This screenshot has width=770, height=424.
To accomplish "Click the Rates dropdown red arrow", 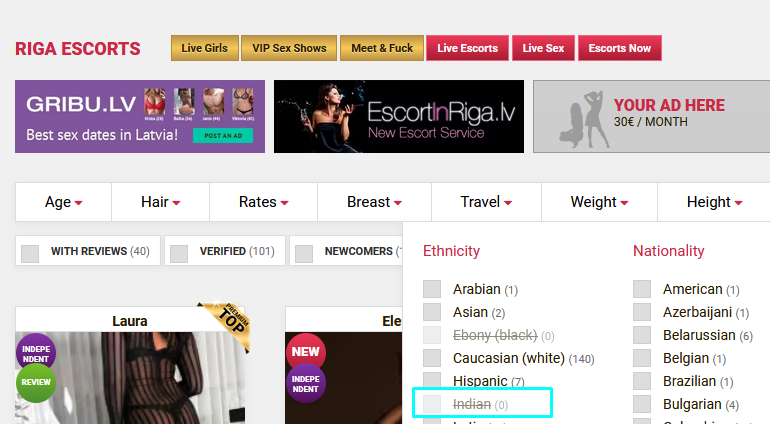I will click(284, 203).
